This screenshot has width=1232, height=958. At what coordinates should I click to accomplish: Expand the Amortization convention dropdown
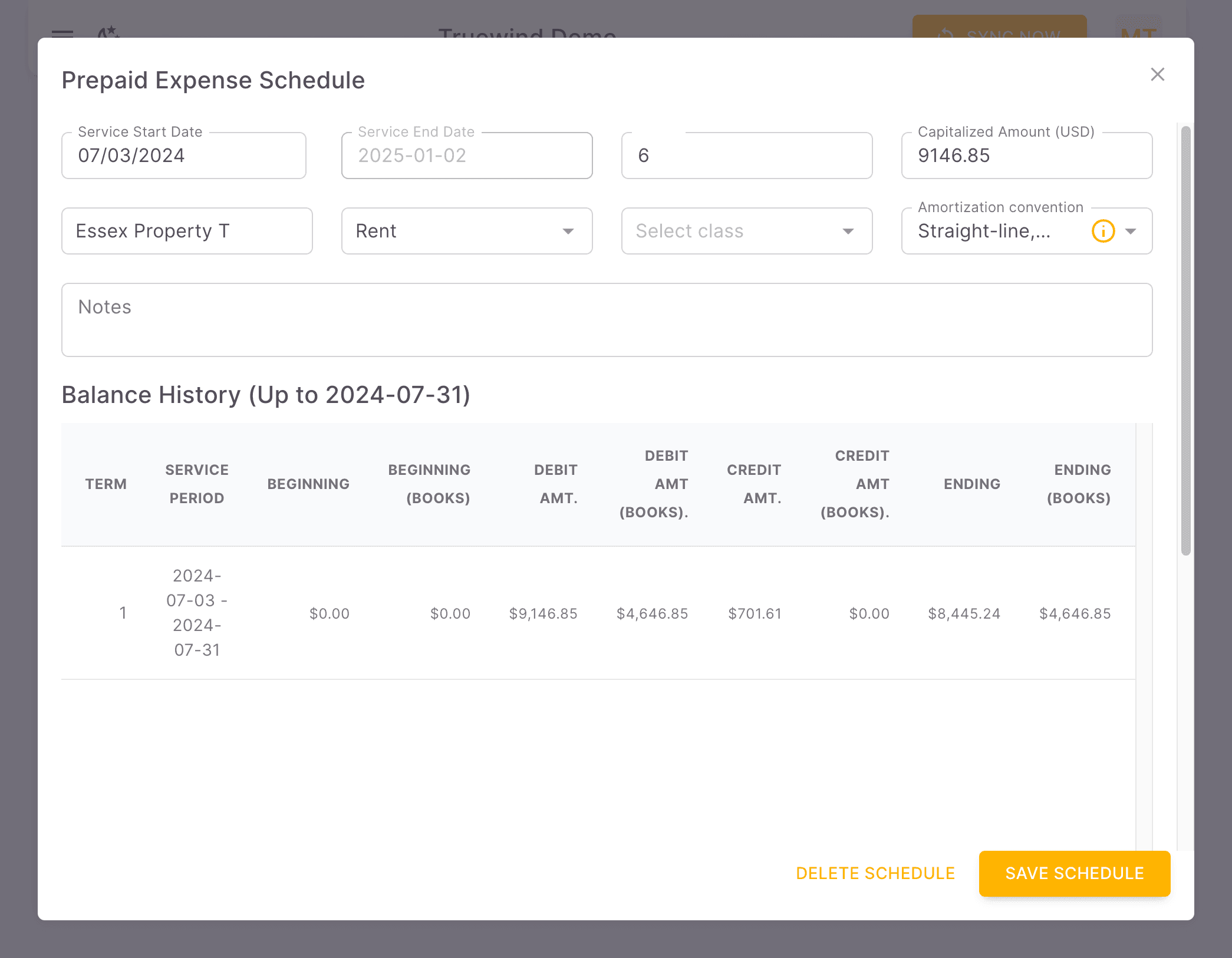[x=1131, y=231]
